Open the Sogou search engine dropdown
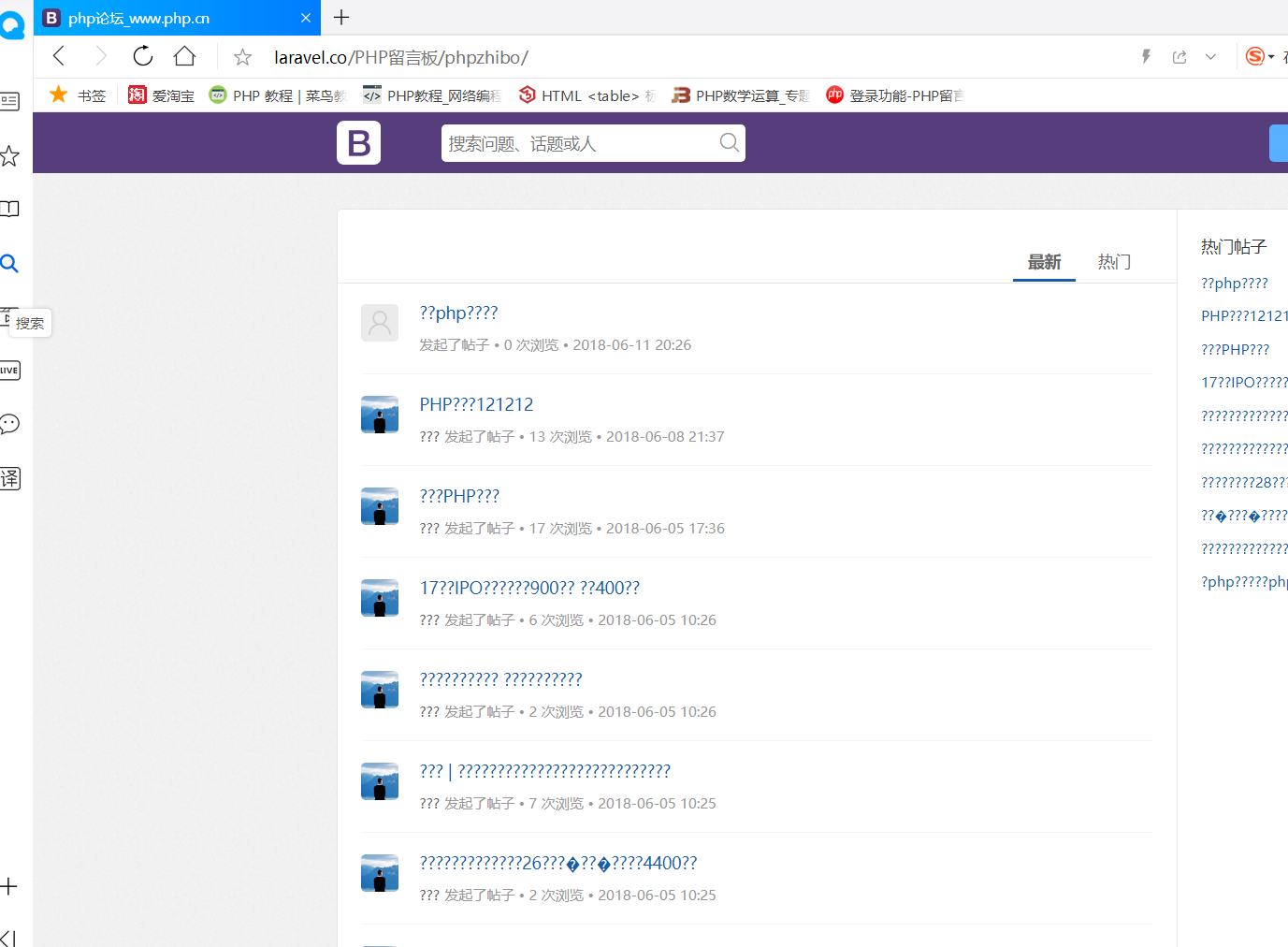Viewport: 1288px width, 947px height. 1260,57
